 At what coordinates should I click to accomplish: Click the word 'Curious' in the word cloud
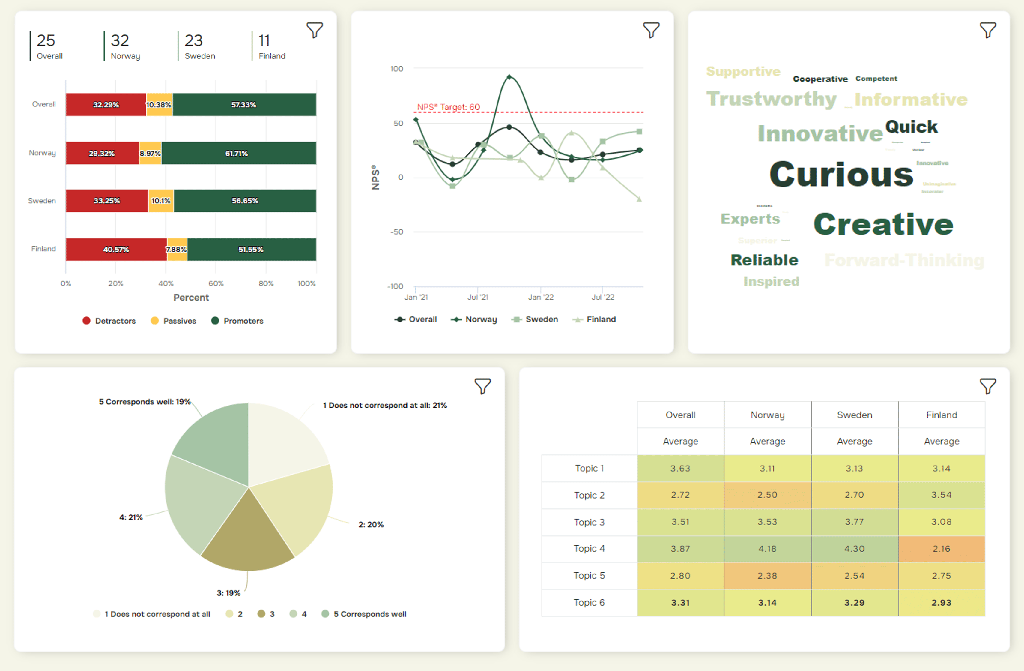click(x=841, y=173)
